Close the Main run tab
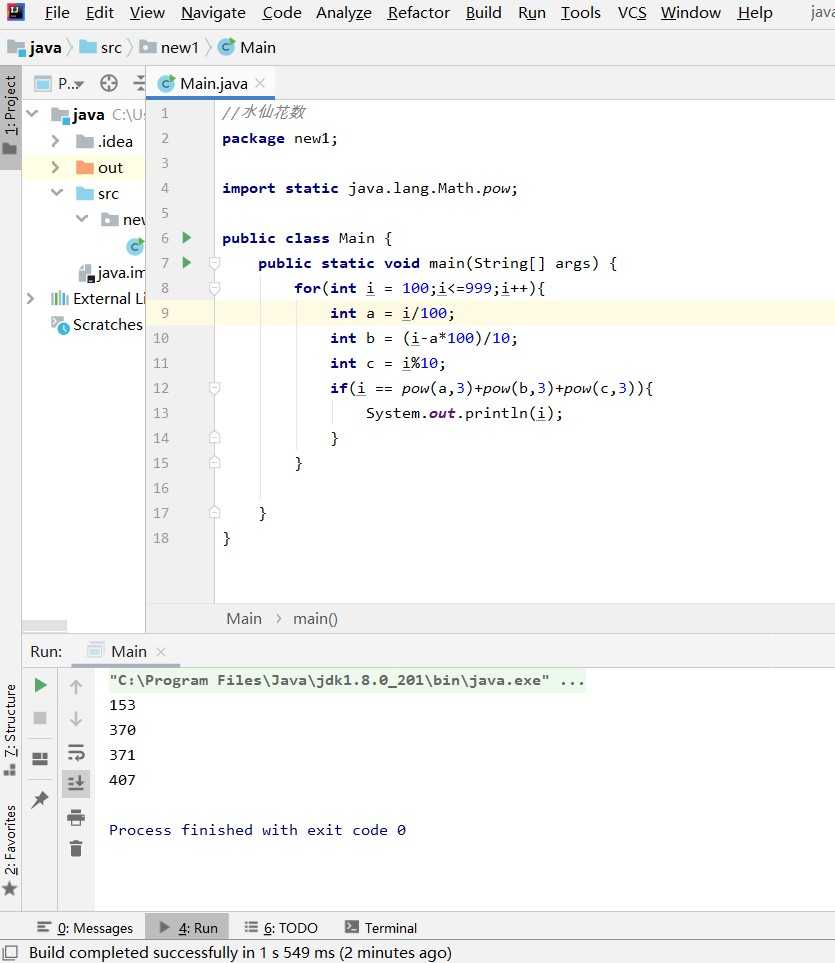This screenshot has height=963, width=835. coord(161,652)
